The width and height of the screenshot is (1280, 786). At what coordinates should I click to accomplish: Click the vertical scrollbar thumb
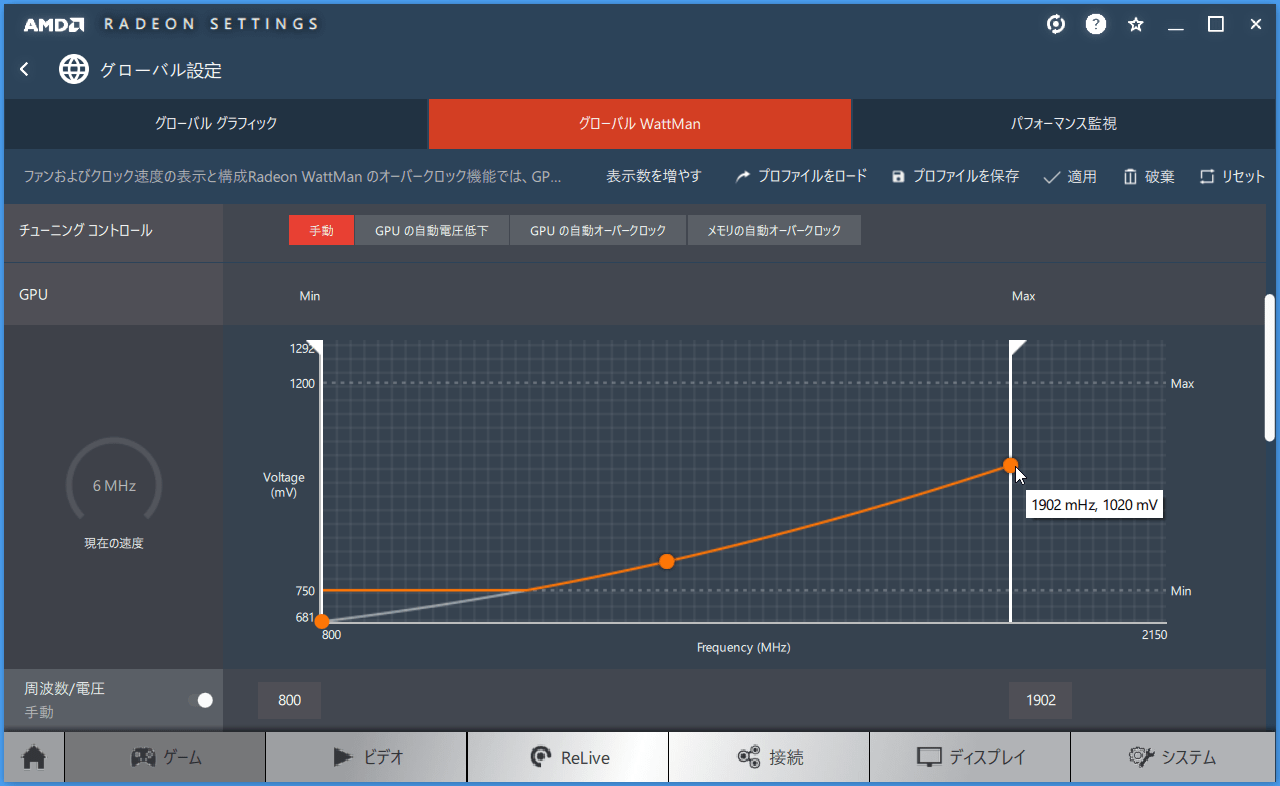1270,367
